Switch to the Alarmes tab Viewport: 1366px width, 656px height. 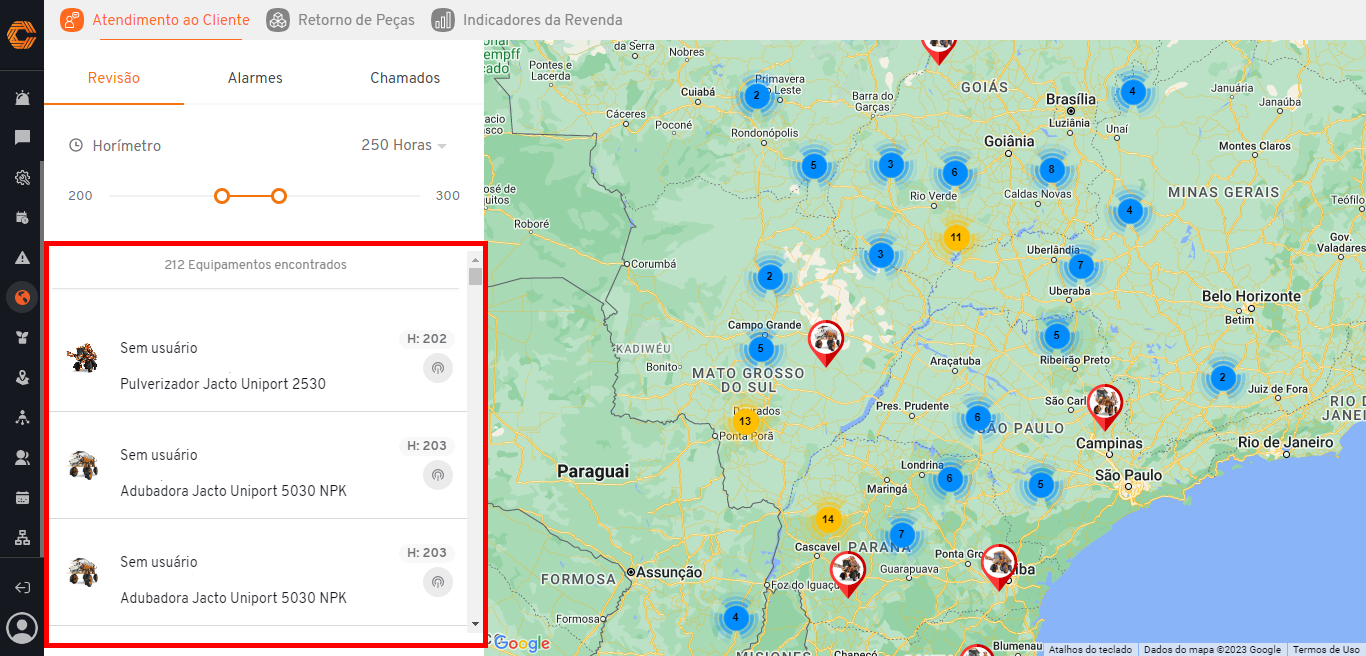255,78
